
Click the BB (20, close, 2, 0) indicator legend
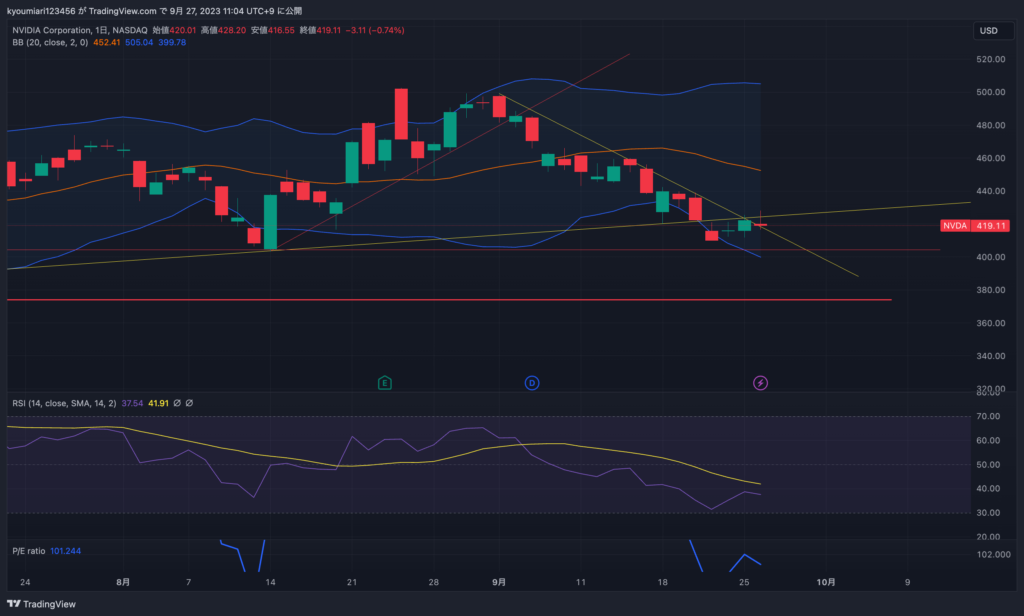pos(50,42)
